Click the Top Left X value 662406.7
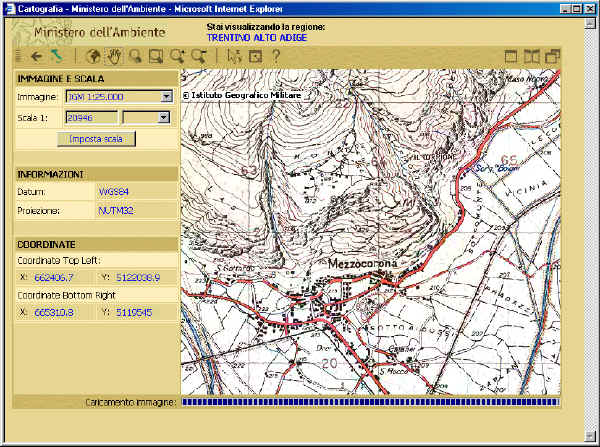Viewport: 600px width, 447px height. 54,277
